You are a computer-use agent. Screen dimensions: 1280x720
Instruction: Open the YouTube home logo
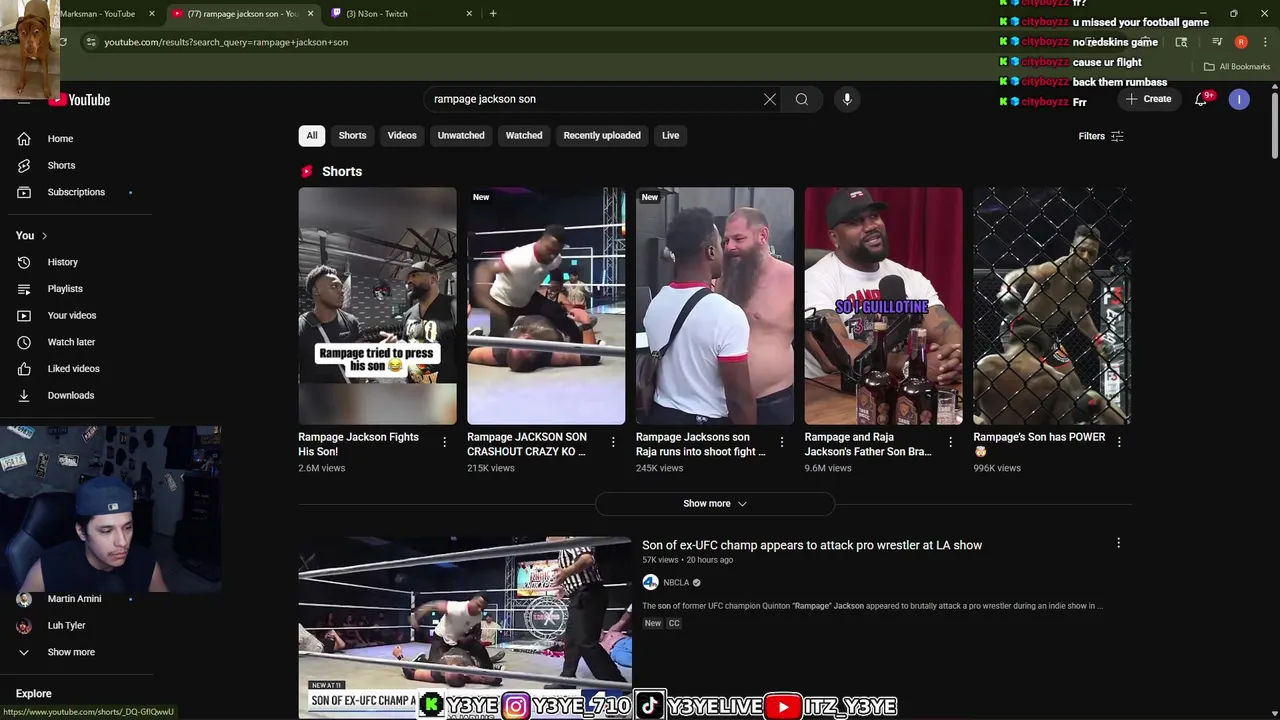80,100
